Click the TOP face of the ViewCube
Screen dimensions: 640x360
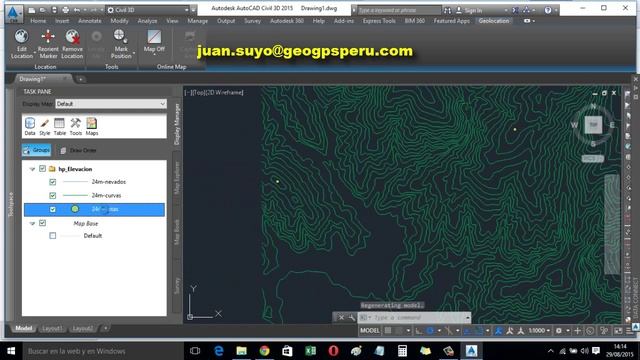pos(593,124)
